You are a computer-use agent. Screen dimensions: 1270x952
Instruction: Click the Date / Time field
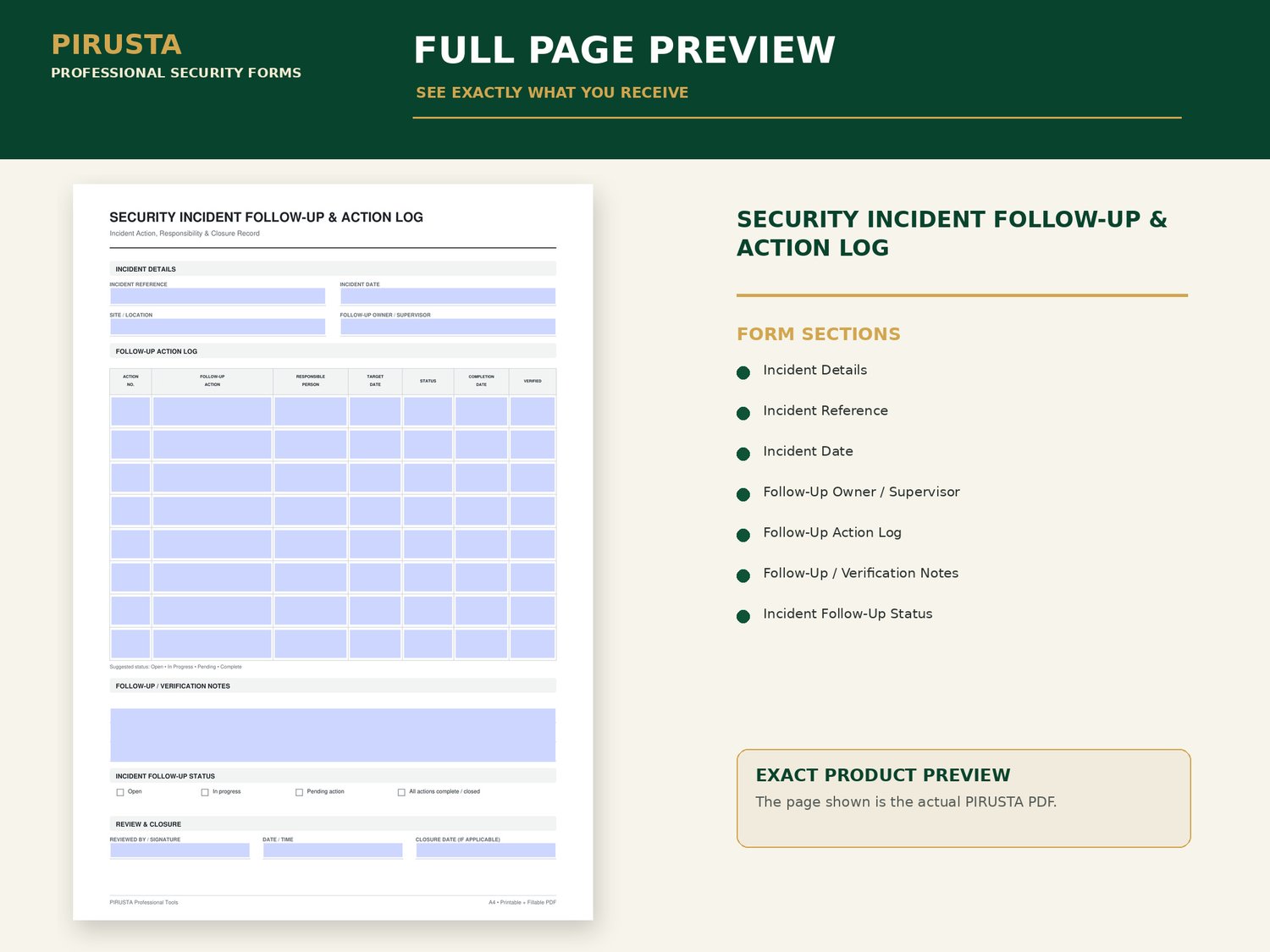(333, 850)
